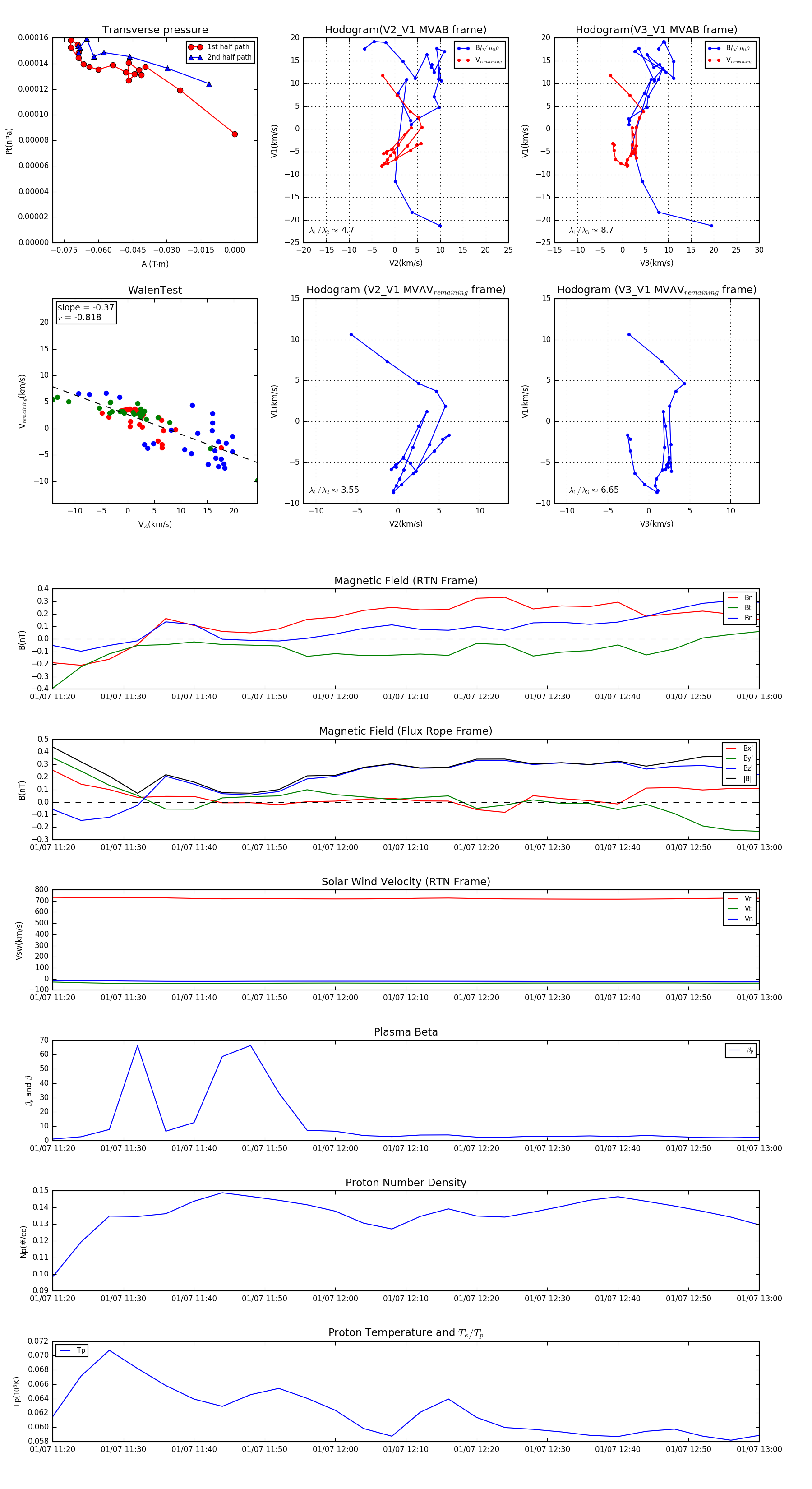Screen dimensions: 812x1489
Task: Click the 'Proton Number Density' title
Action: pyautogui.click(x=406, y=1183)
